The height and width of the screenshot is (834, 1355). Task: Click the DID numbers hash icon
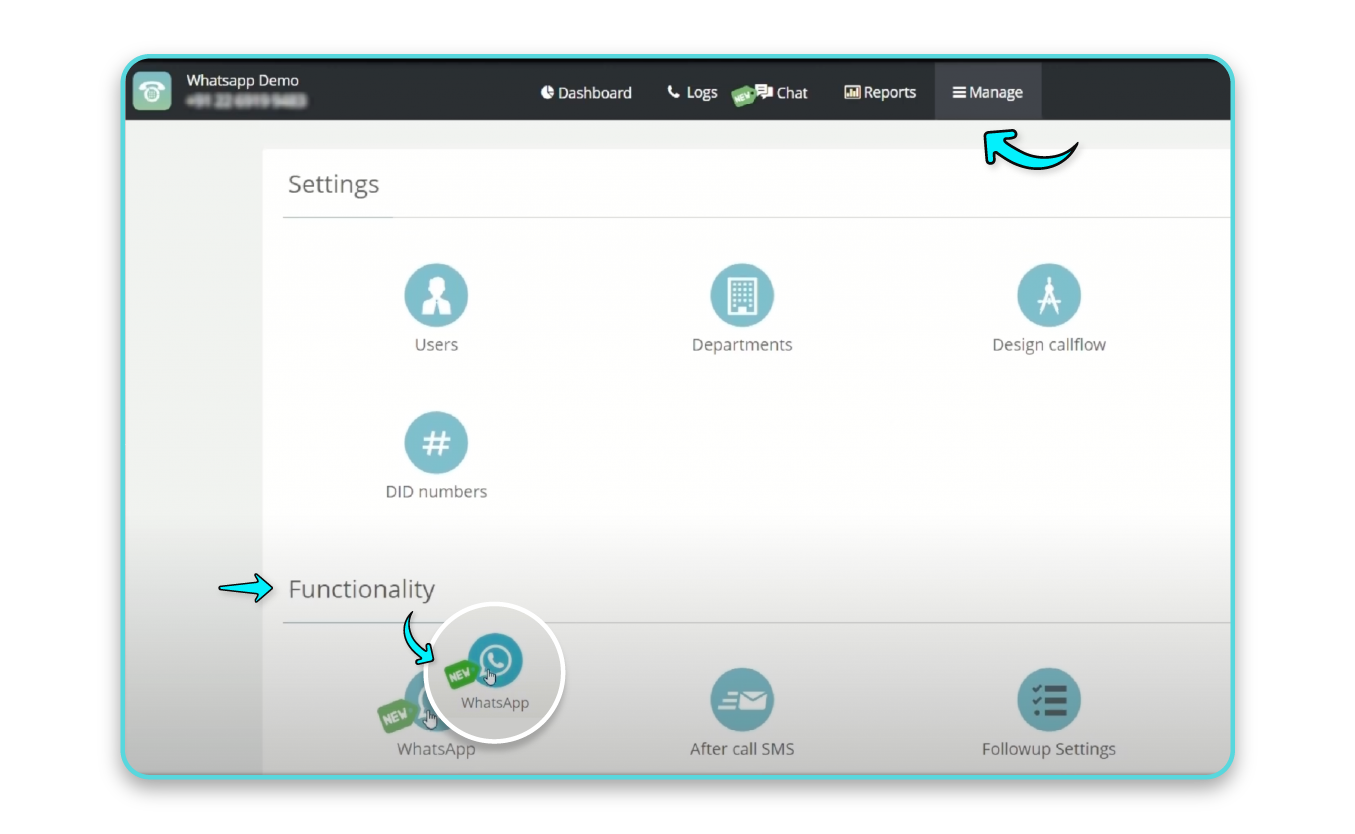coord(436,441)
